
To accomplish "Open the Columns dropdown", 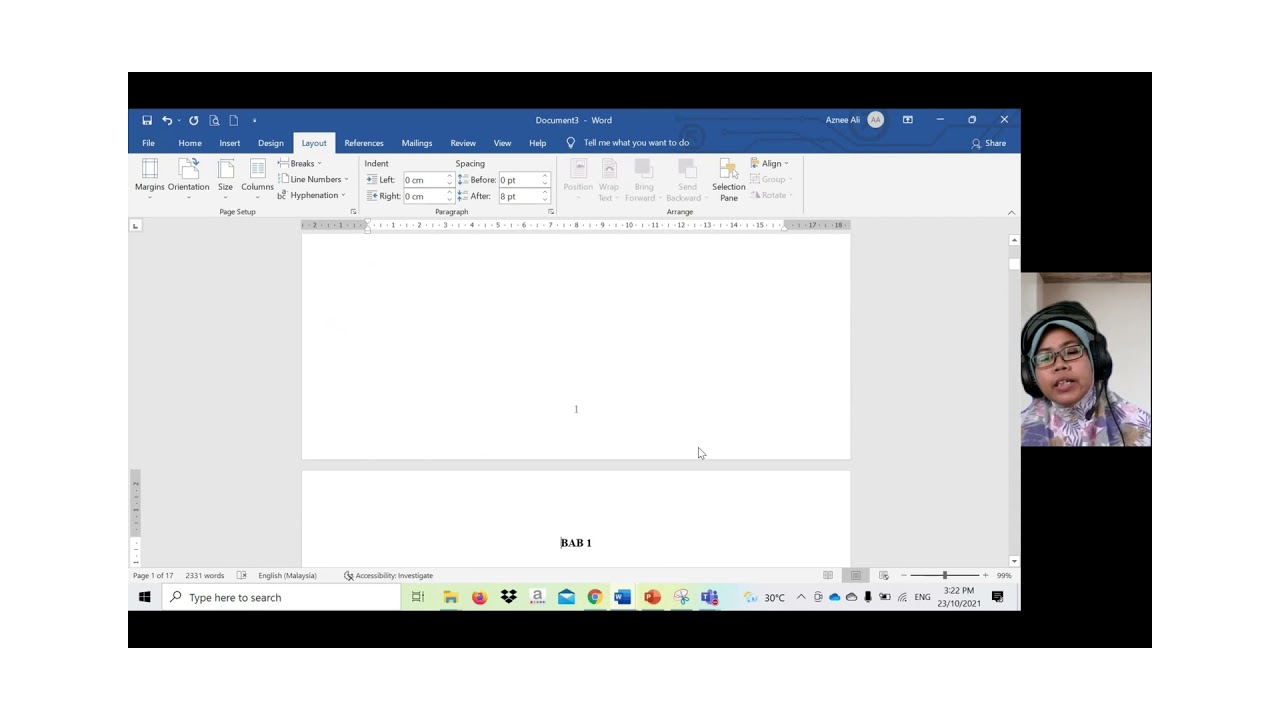I will click(x=257, y=179).
